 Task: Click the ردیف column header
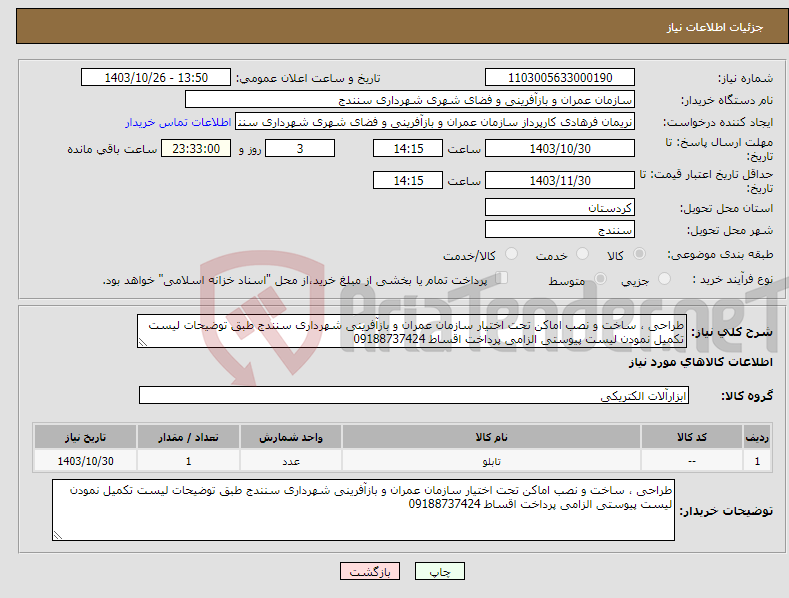pyautogui.click(x=757, y=437)
